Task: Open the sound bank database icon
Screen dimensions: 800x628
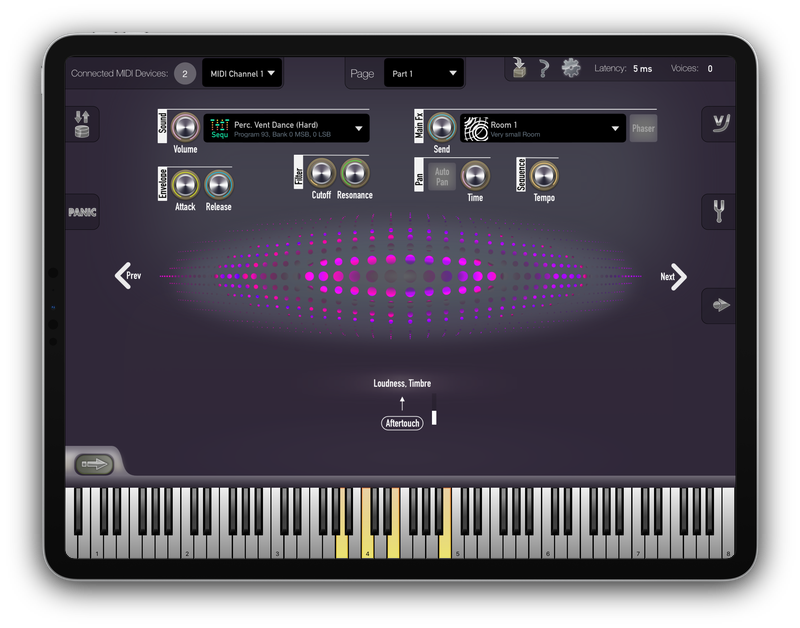Action: [82, 125]
